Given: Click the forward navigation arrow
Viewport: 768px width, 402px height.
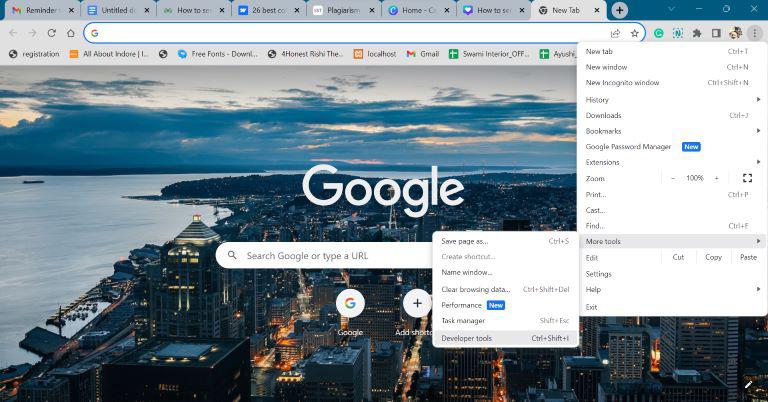Looking at the screenshot, I should [x=32, y=33].
